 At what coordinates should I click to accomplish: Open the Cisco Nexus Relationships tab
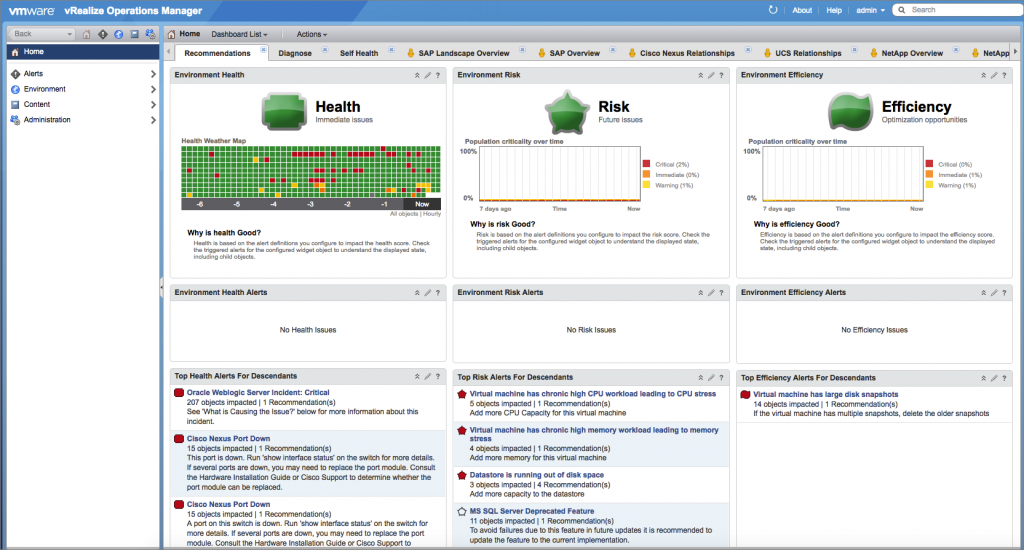coord(686,53)
